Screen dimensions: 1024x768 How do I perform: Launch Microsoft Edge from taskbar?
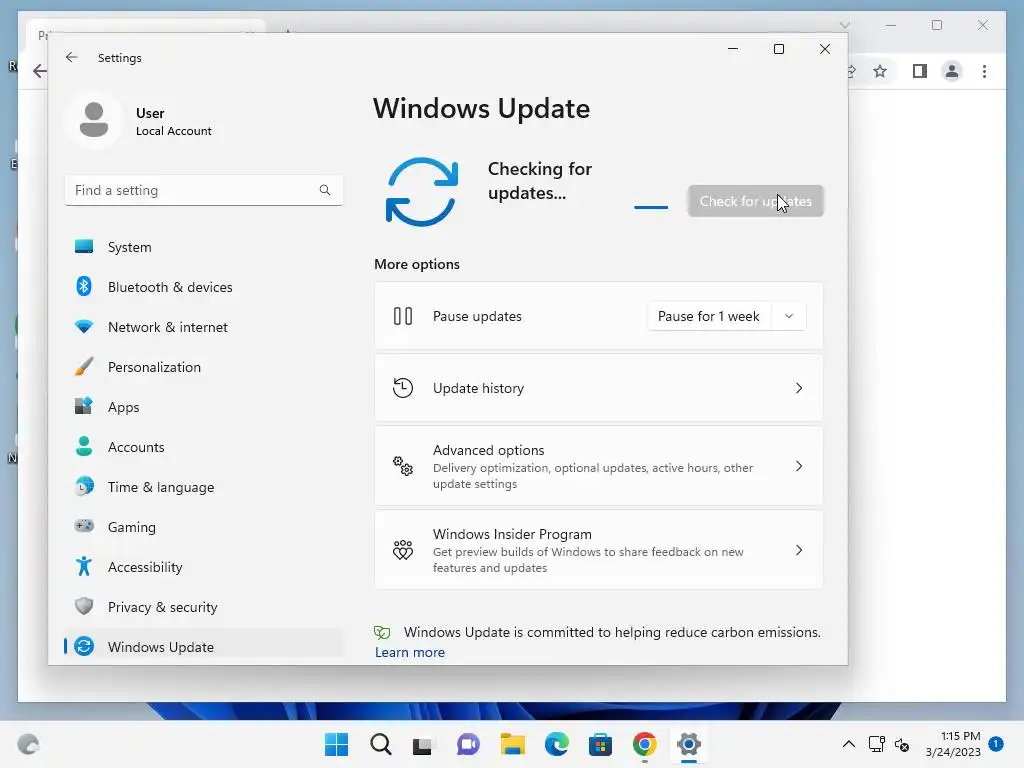(x=556, y=744)
